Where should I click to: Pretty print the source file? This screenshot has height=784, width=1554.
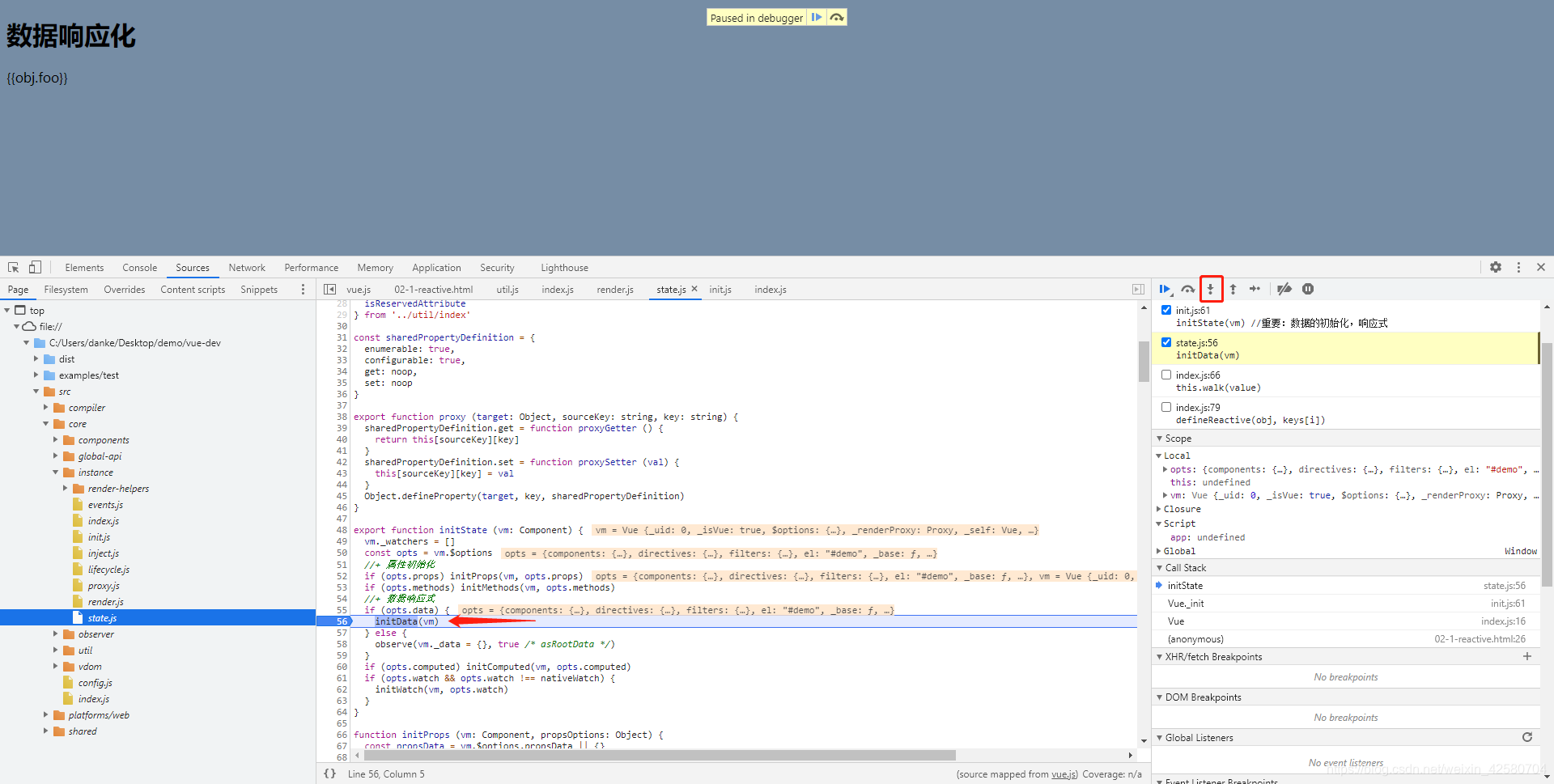pyautogui.click(x=329, y=773)
